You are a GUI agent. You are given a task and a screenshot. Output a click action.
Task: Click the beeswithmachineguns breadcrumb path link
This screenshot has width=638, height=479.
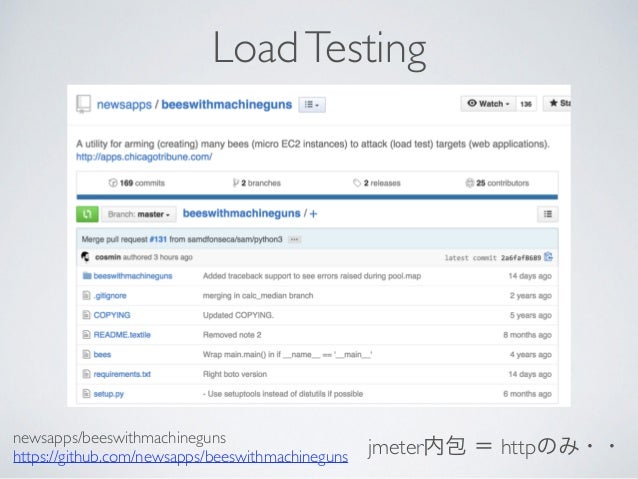pyautogui.click(x=241, y=213)
